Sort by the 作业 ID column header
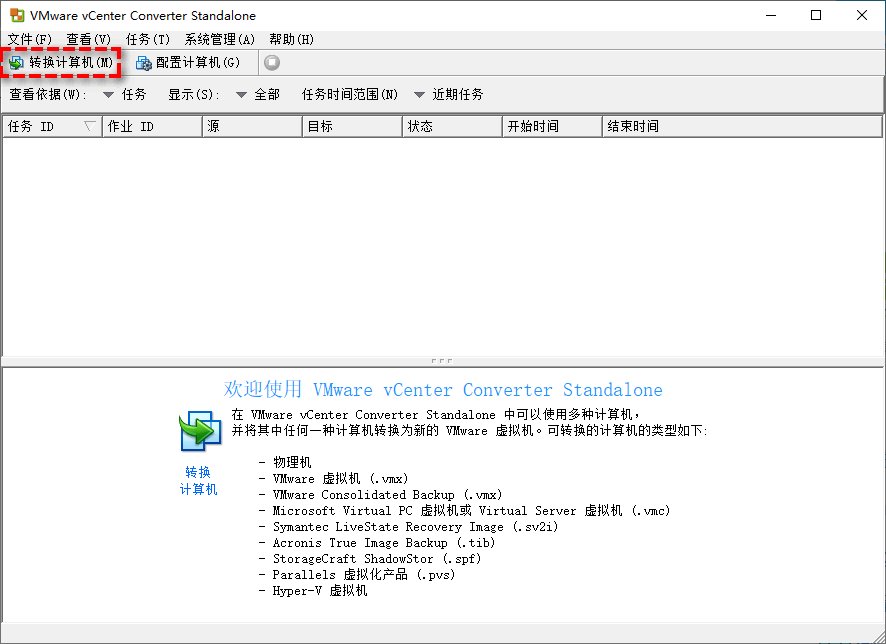The height and width of the screenshot is (644, 886). coord(150,126)
